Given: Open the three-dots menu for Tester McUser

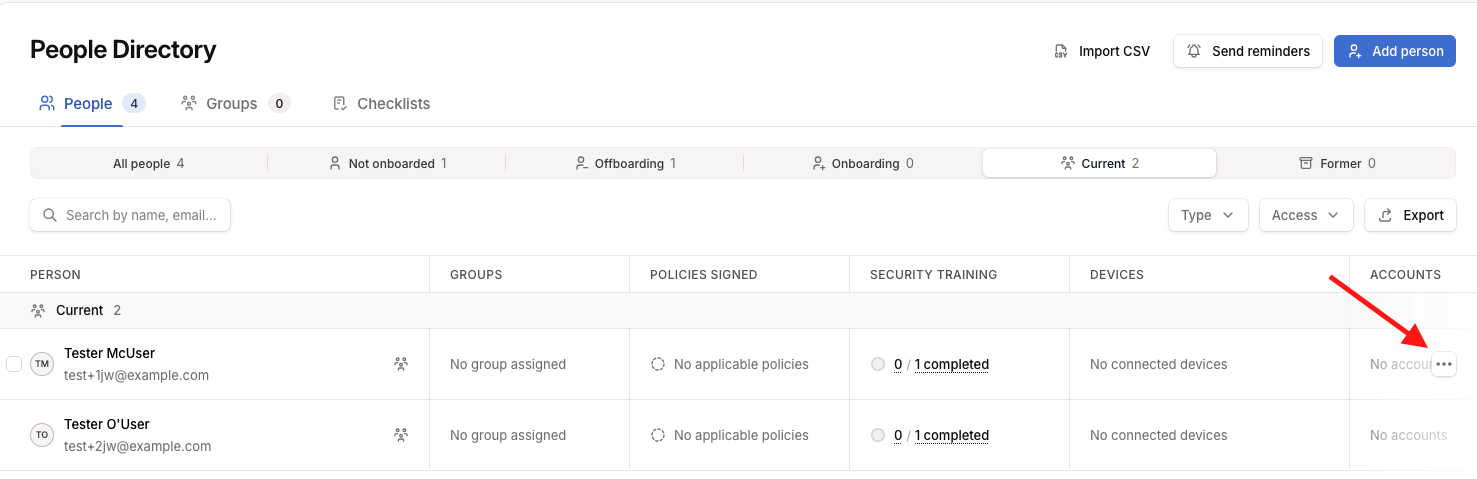Looking at the screenshot, I should click(x=1443, y=365).
